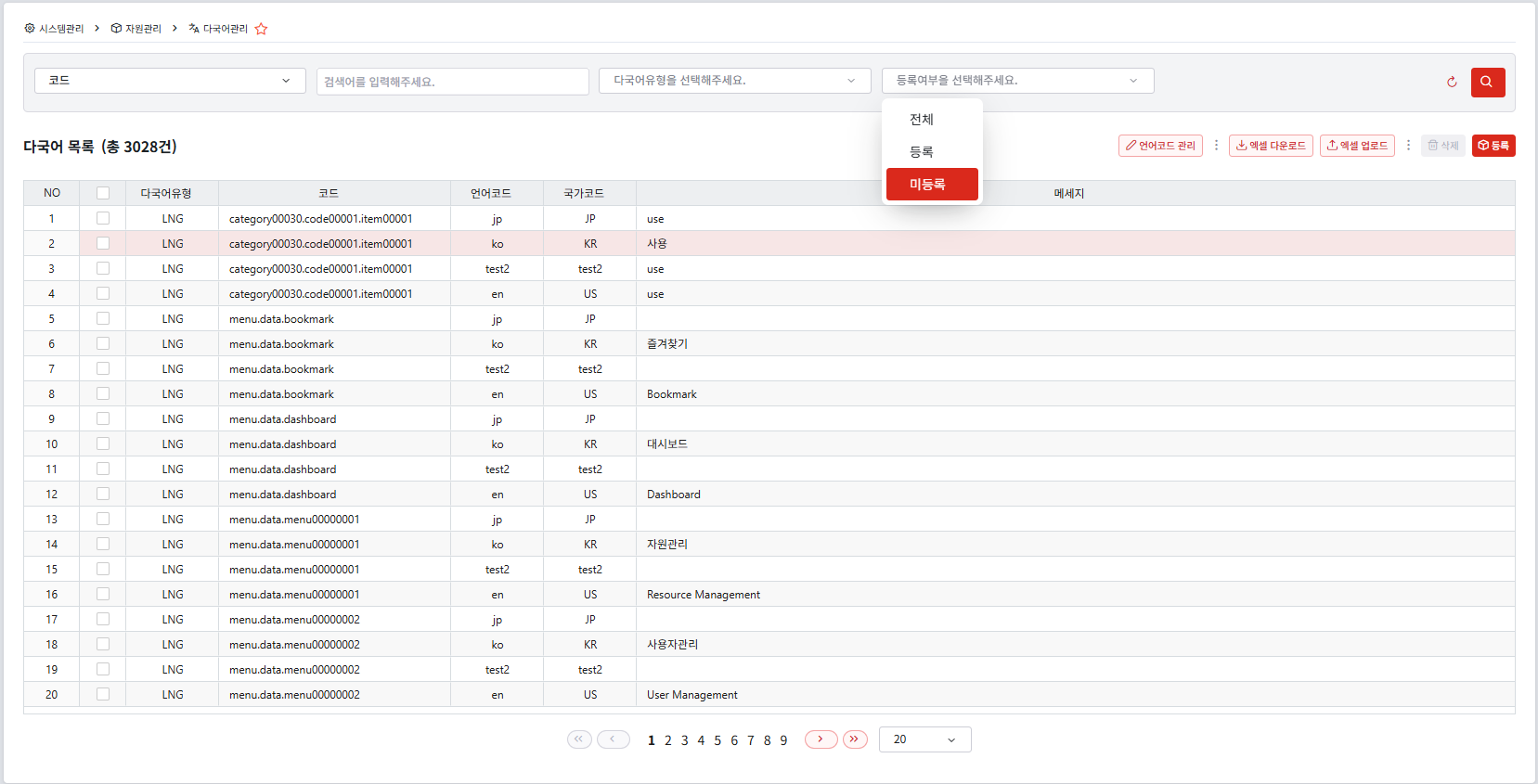The height and width of the screenshot is (784, 1538).
Task: Go to first page double-arrow
Action: pyautogui.click(x=579, y=739)
